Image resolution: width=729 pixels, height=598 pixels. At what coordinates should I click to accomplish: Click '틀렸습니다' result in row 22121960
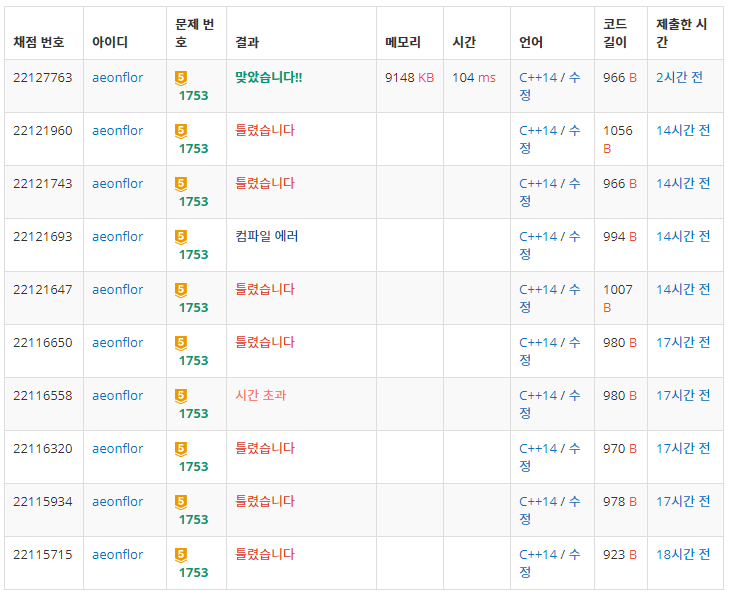pyautogui.click(x=265, y=131)
